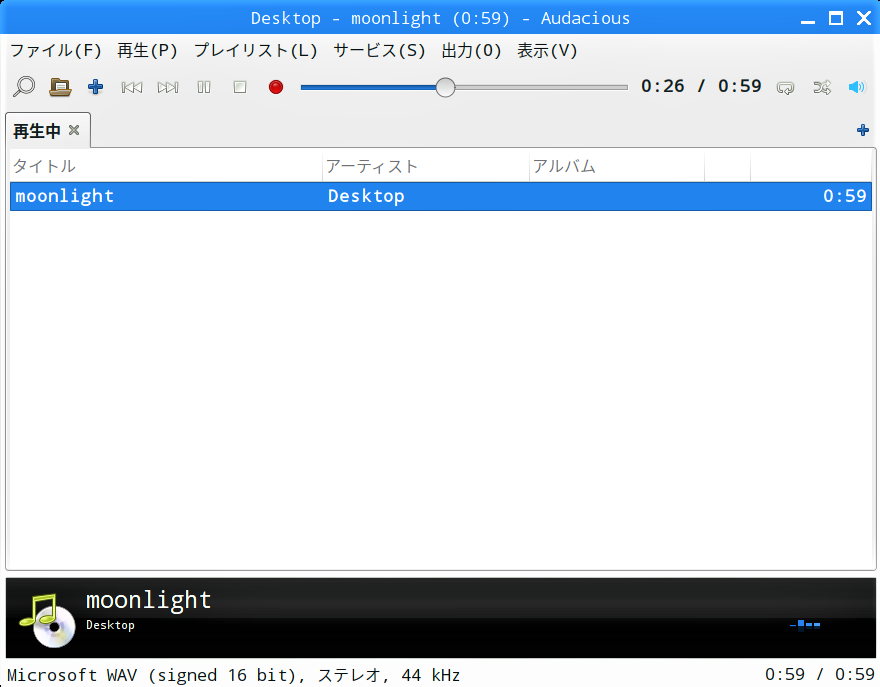Click the 0:26 / 0:59 time display
The image size is (880, 687).
[701, 86]
